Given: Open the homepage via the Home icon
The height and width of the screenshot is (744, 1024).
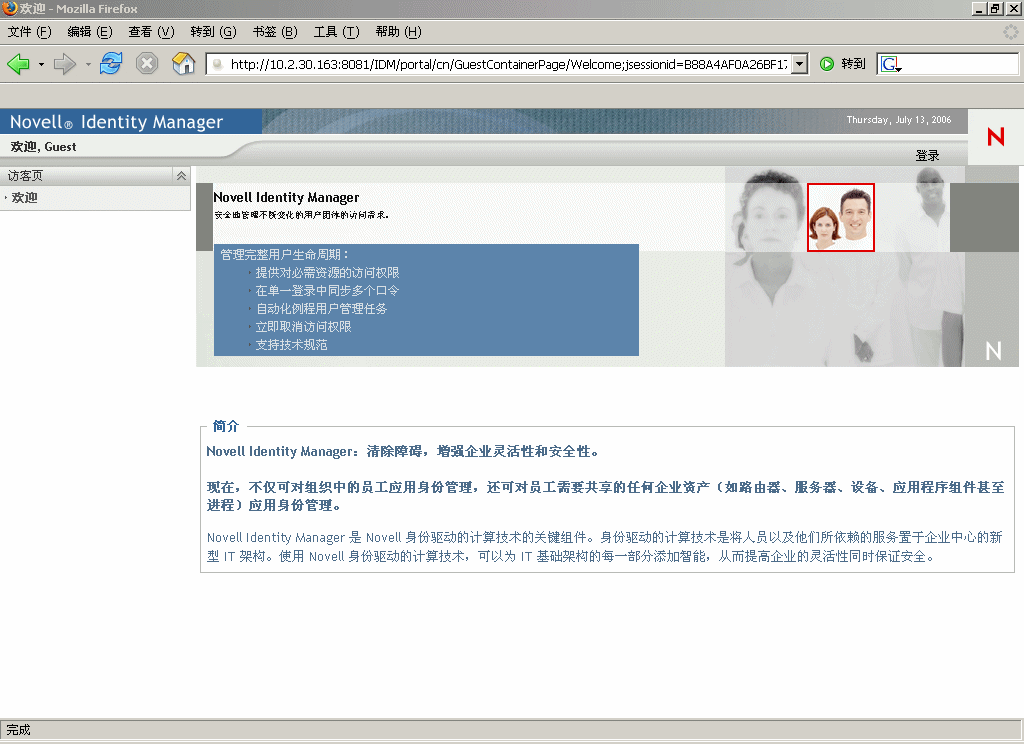Looking at the screenshot, I should point(183,63).
